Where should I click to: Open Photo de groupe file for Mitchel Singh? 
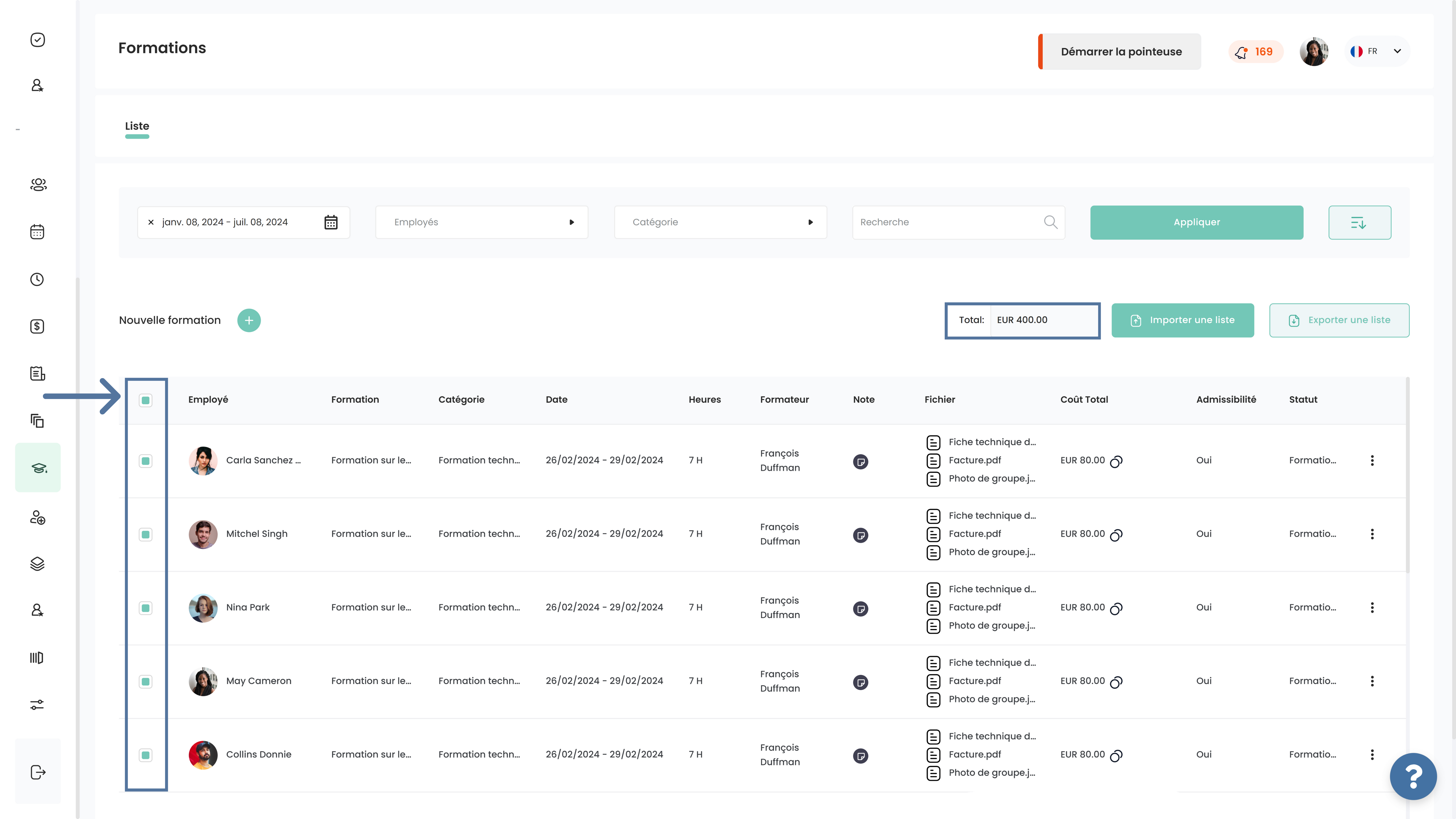pyautogui.click(x=992, y=552)
